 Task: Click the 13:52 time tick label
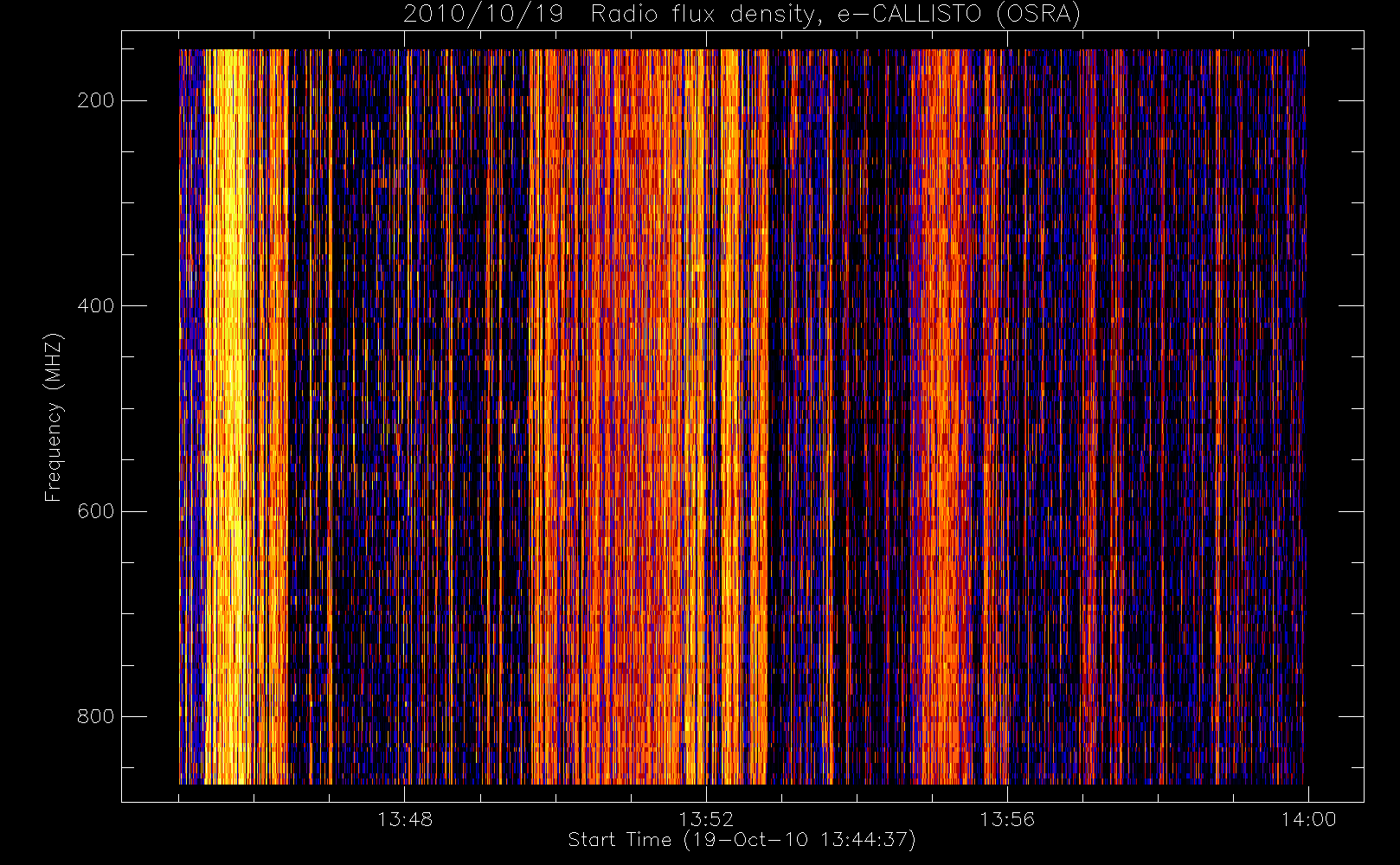(706, 819)
